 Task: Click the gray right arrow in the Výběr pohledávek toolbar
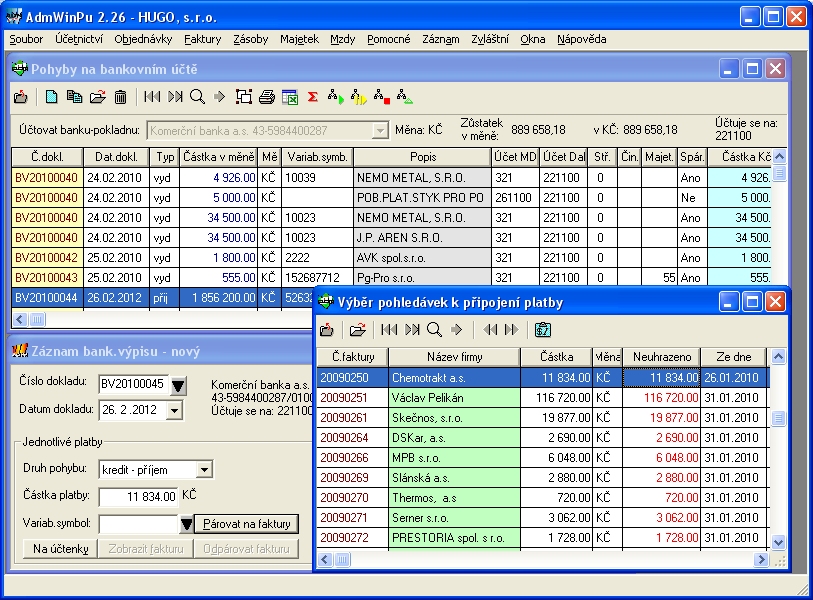456,330
